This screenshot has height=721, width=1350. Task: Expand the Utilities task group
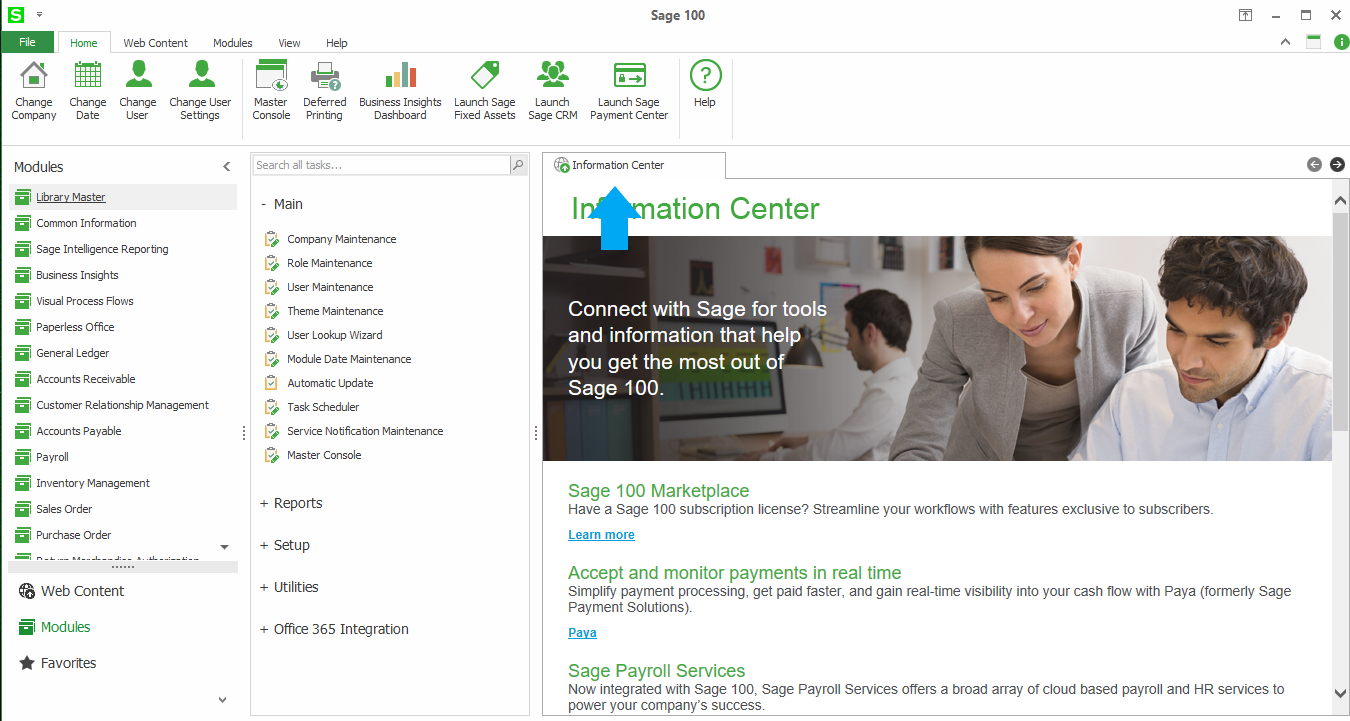pyautogui.click(x=264, y=587)
